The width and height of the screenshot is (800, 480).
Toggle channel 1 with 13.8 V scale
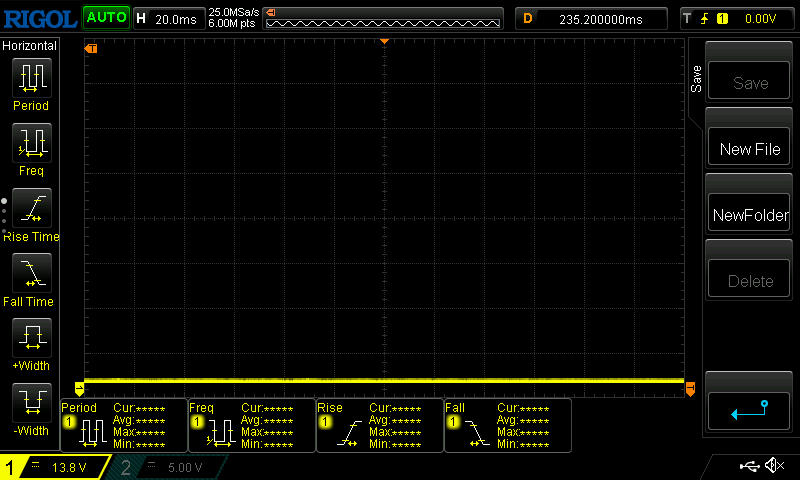55,467
